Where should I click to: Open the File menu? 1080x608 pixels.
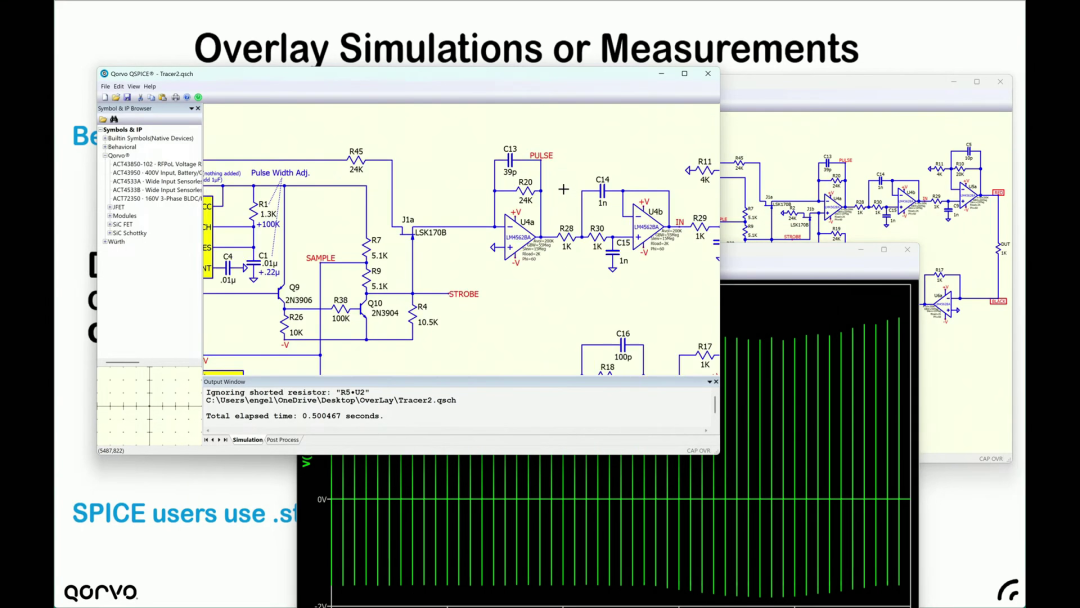105,86
